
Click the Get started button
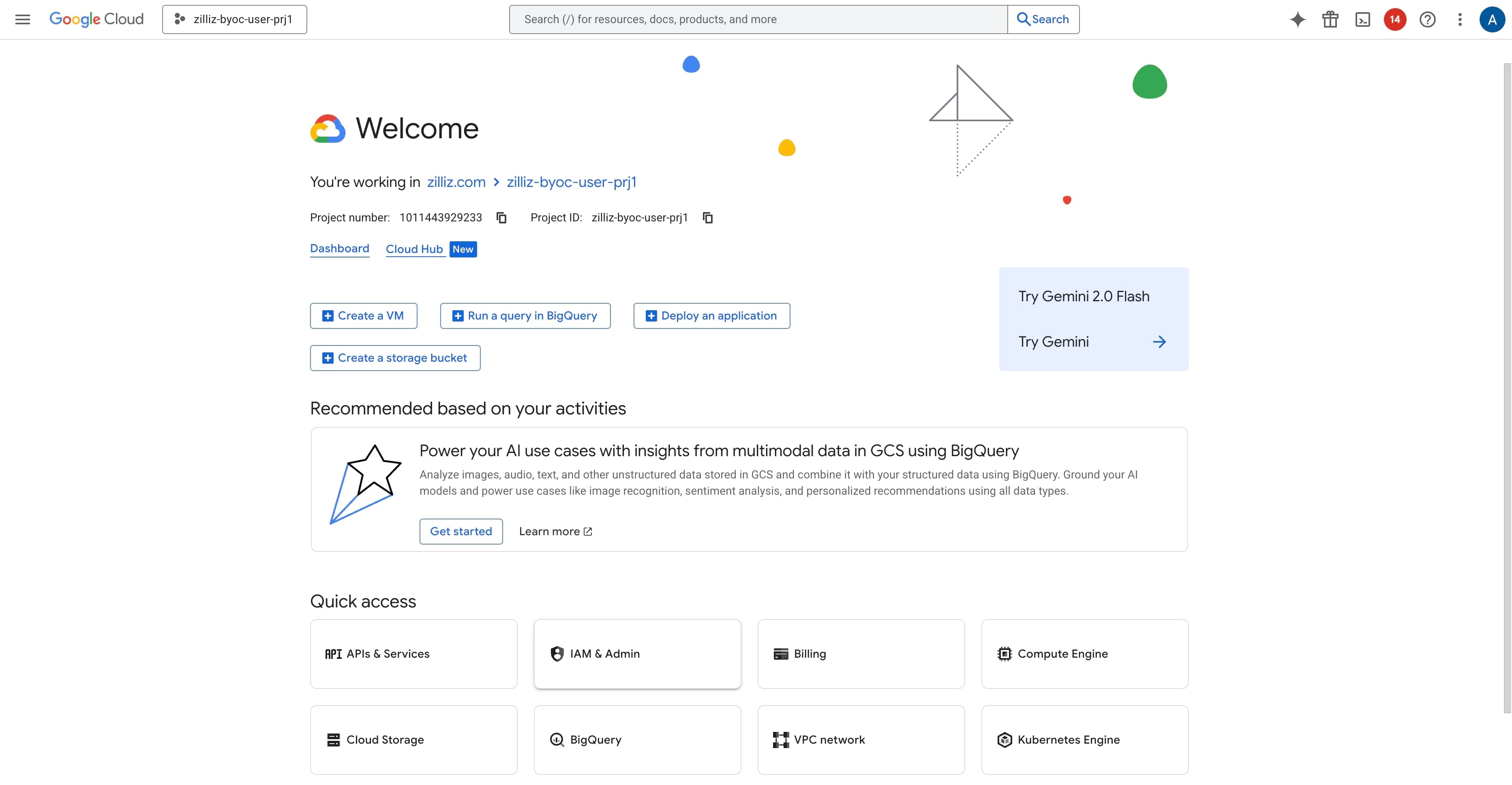point(461,531)
